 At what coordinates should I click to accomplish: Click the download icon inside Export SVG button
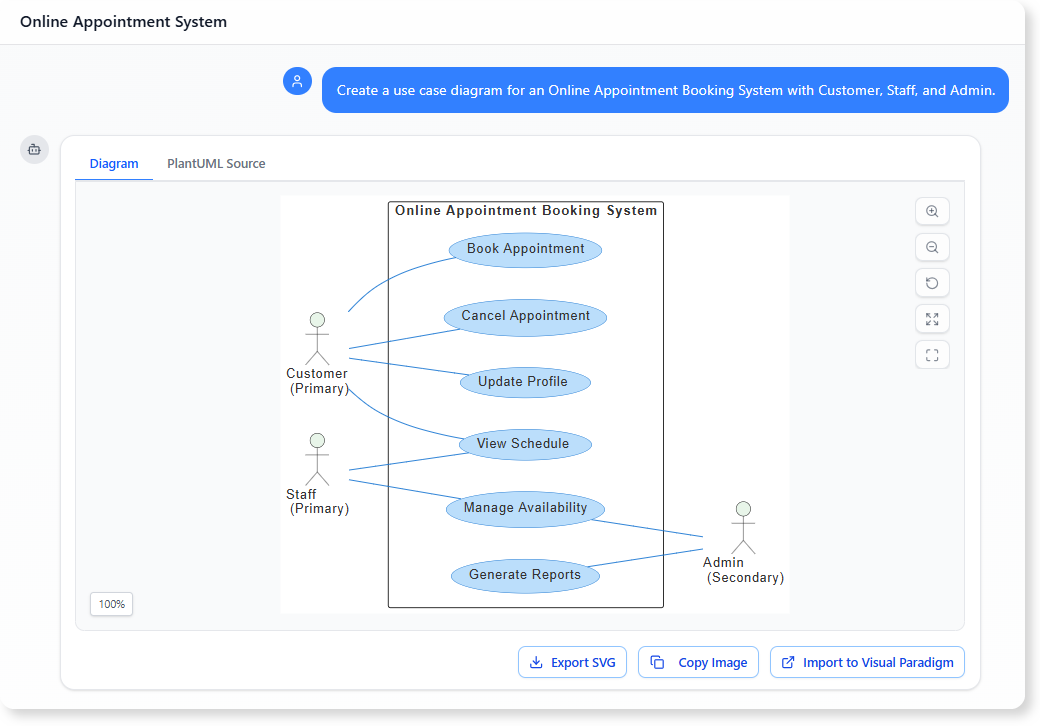click(x=537, y=662)
